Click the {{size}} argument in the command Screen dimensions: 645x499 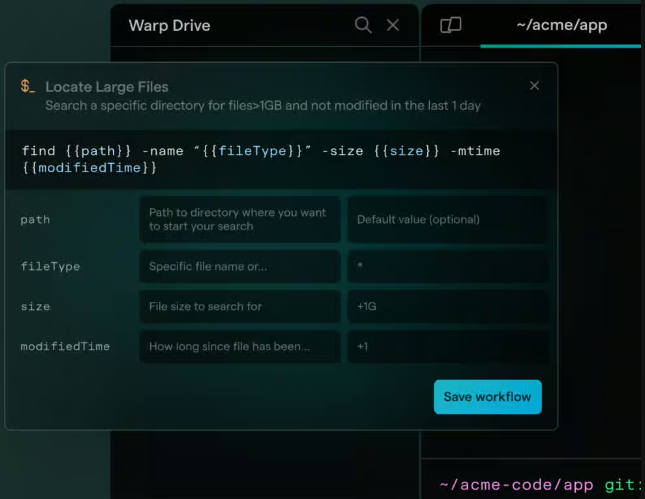click(x=406, y=151)
